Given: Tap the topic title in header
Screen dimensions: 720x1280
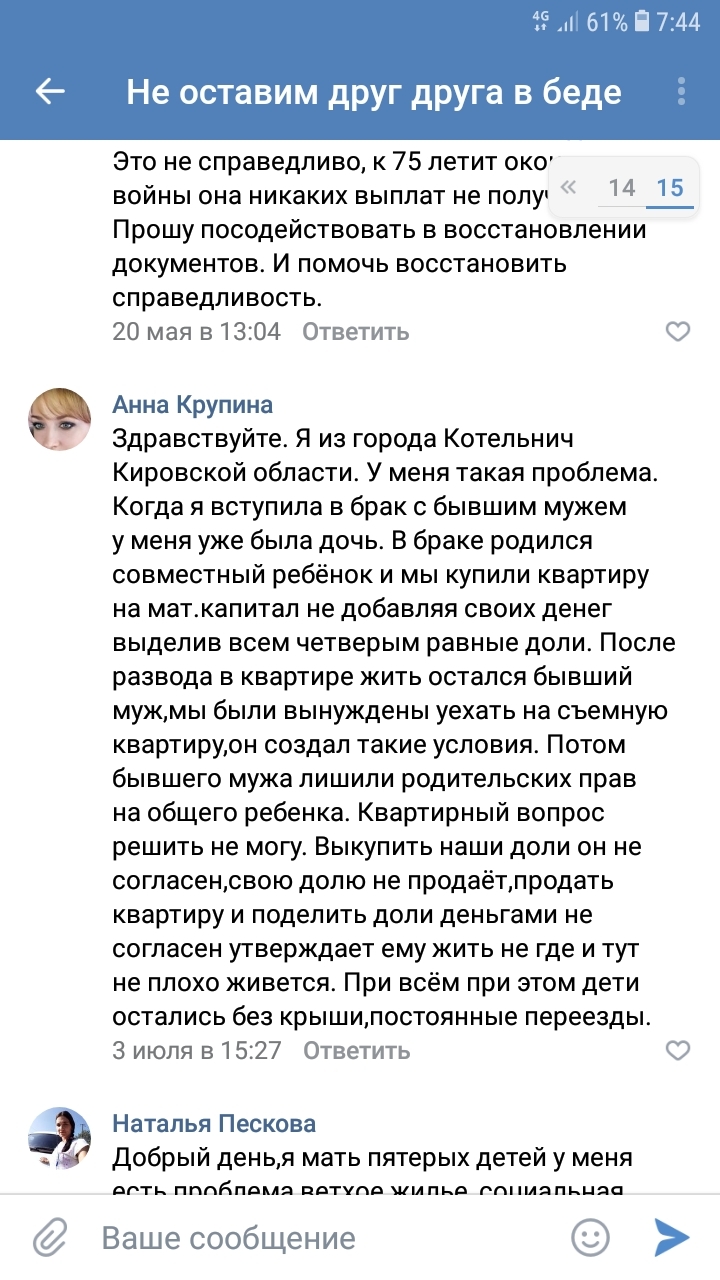Looking at the screenshot, I should [374, 93].
